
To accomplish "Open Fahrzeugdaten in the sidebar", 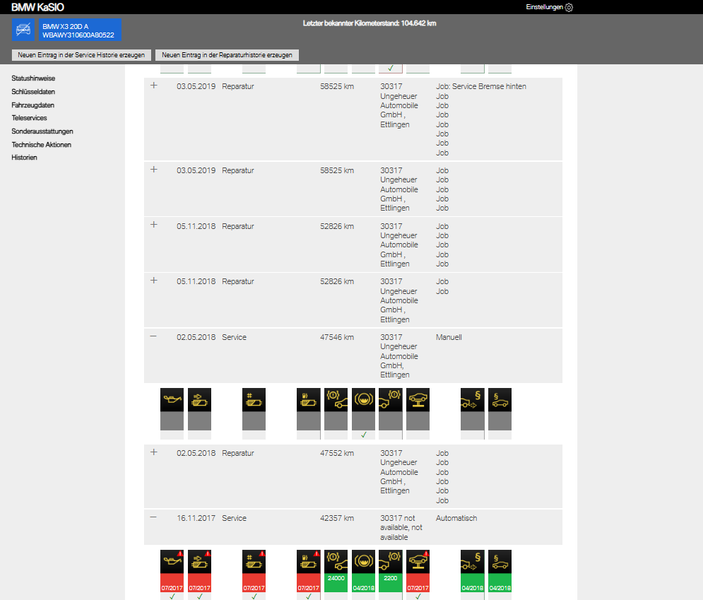I will tap(33, 105).
